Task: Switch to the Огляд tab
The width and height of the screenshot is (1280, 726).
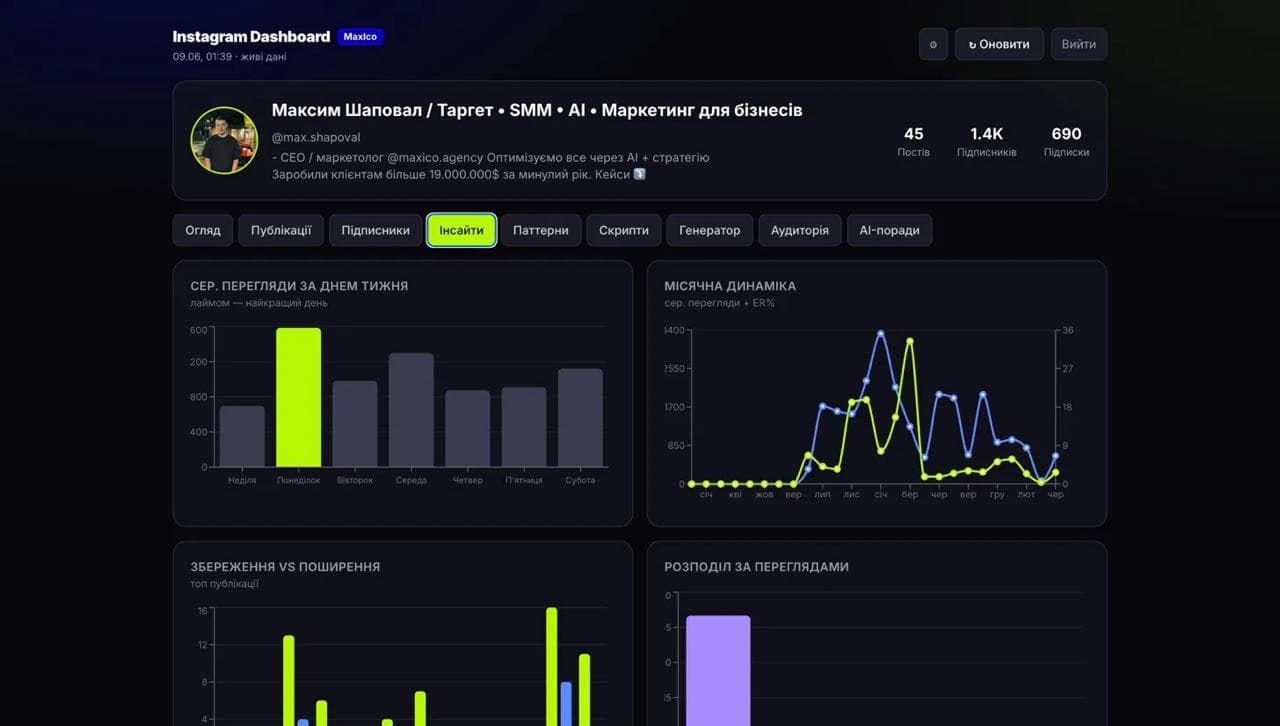Action: coord(203,230)
